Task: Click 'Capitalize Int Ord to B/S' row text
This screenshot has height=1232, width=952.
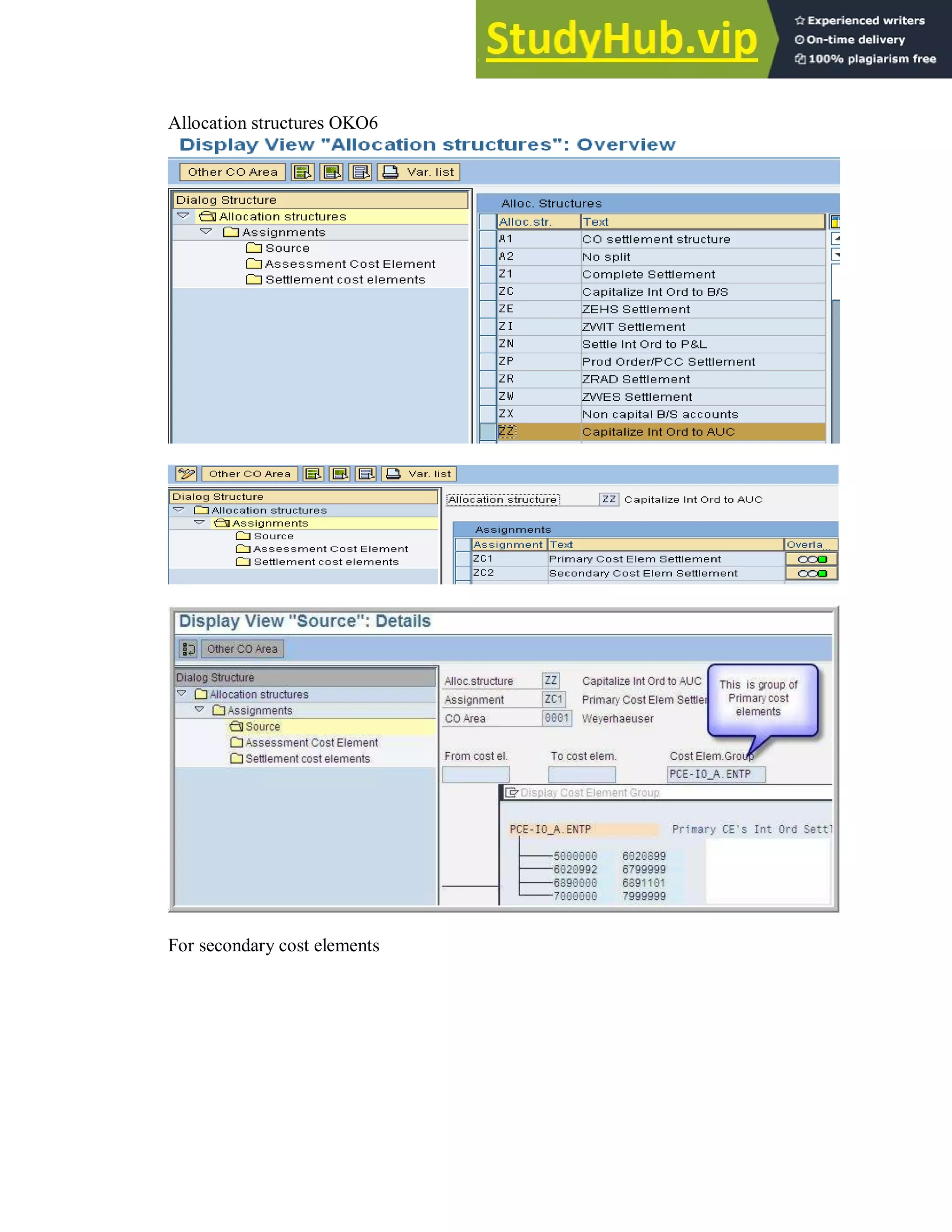Action: point(655,291)
